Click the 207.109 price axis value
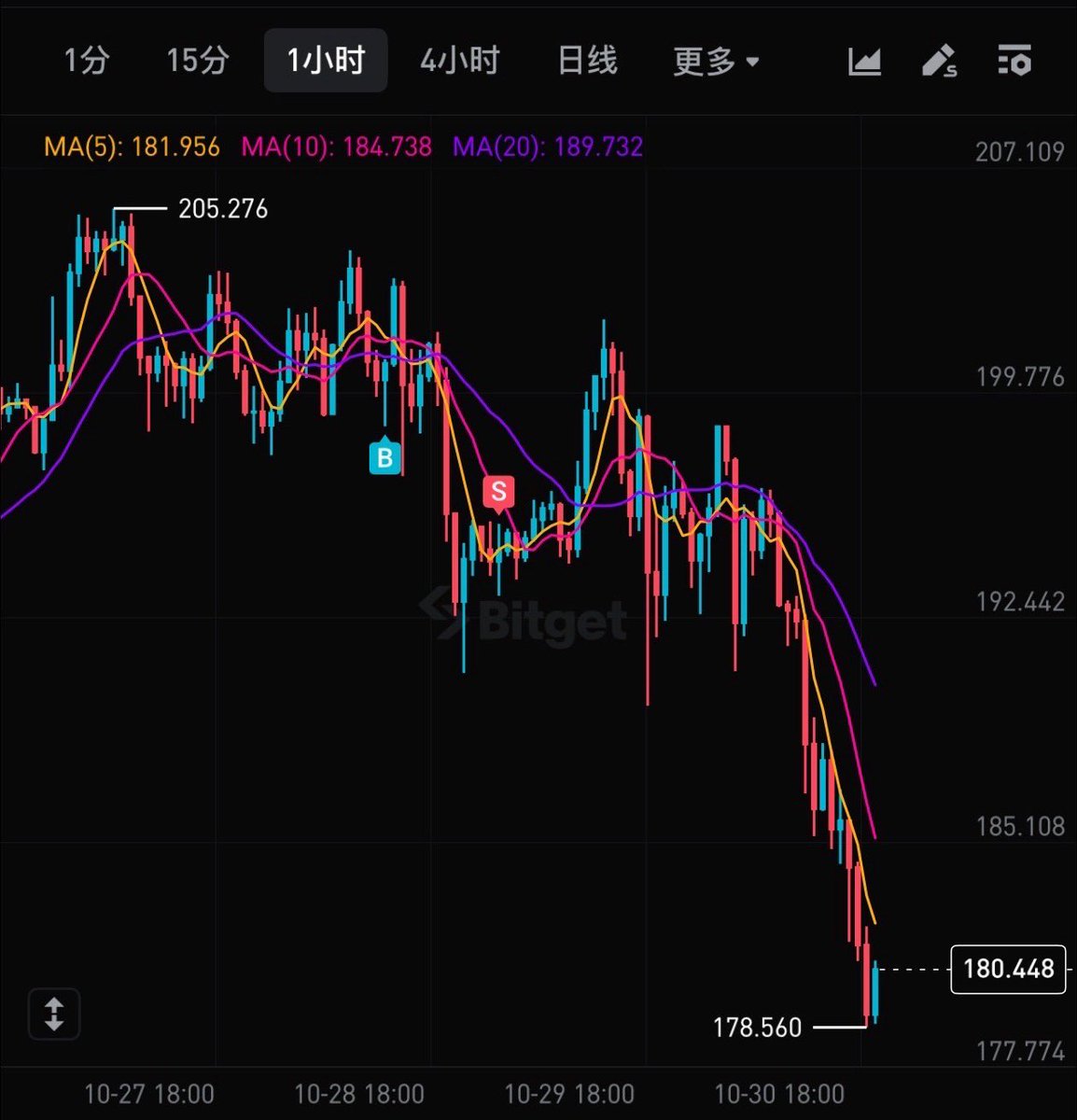 pyautogui.click(x=1020, y=152)
